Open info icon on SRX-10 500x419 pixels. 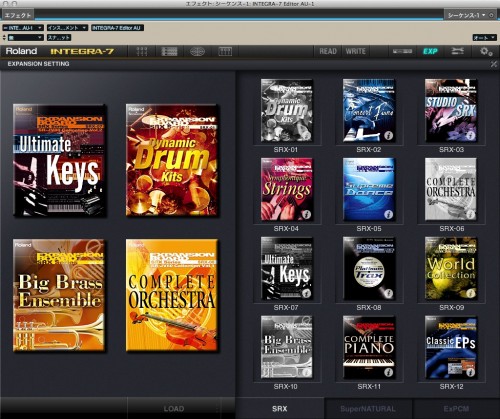(306, 372)
